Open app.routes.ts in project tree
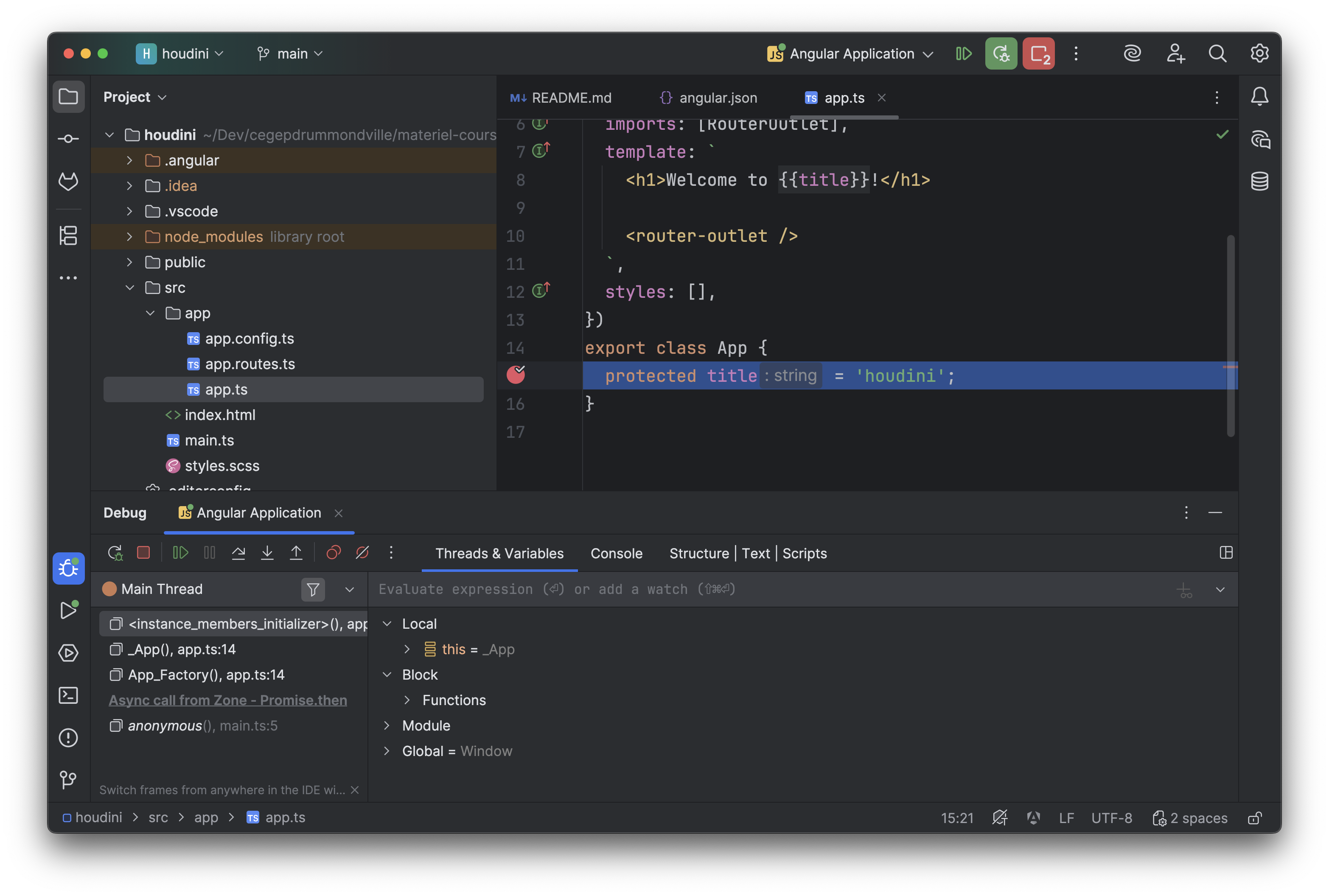The image size is (1329, 896). (250, 364)
